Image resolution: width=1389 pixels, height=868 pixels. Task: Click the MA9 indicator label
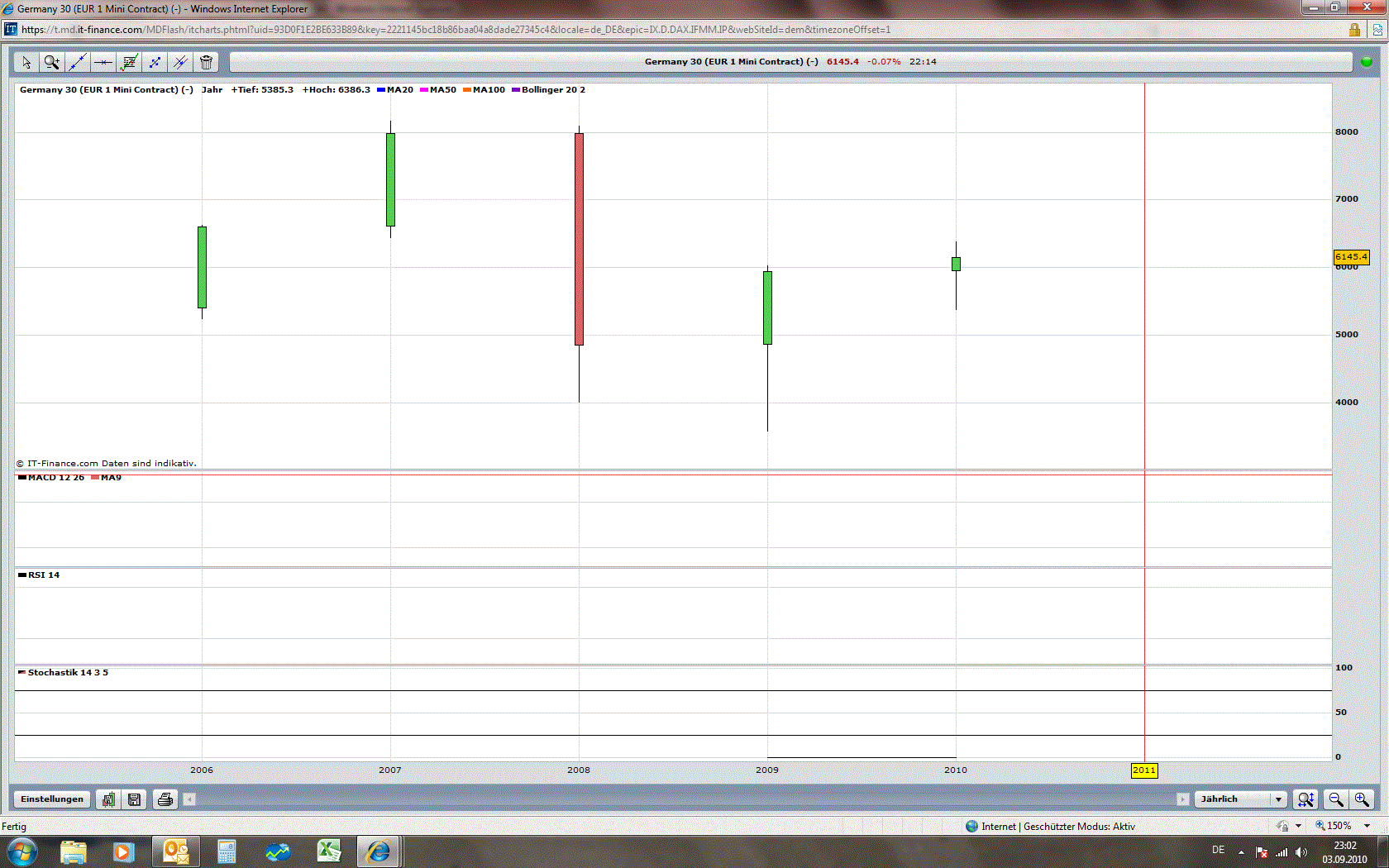click(107, 478)
